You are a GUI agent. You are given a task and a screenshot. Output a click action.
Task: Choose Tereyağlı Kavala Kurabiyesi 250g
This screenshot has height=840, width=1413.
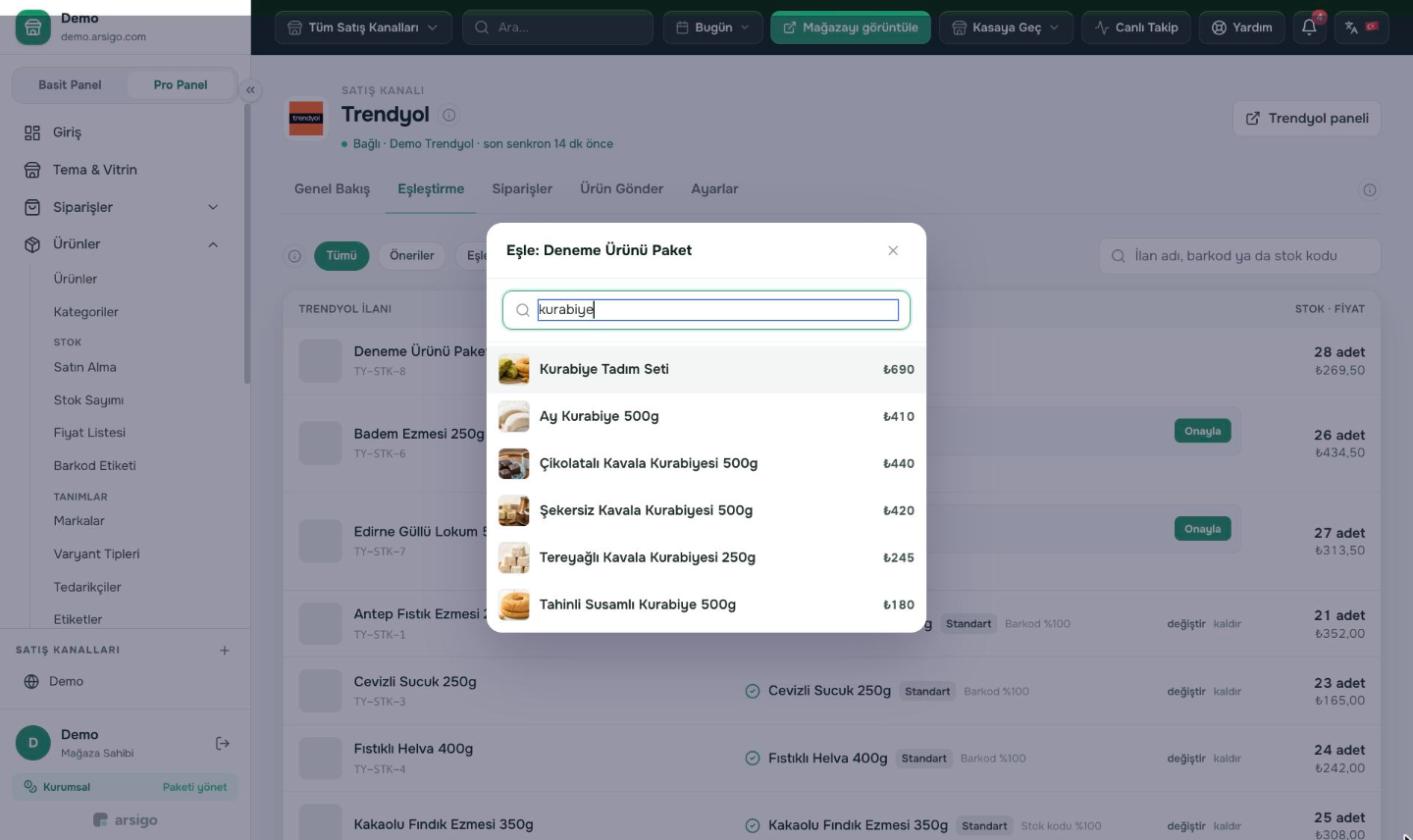tap(706, 557)
